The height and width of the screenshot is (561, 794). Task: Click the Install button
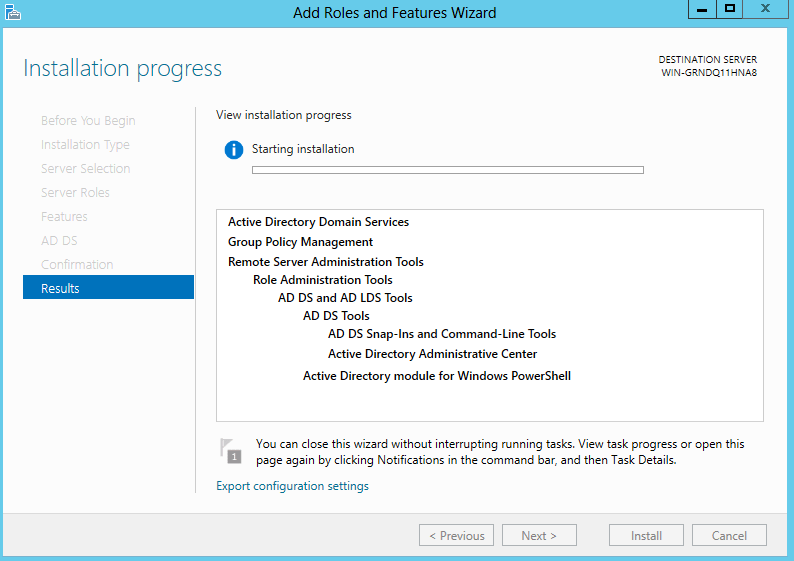point(646,535)
